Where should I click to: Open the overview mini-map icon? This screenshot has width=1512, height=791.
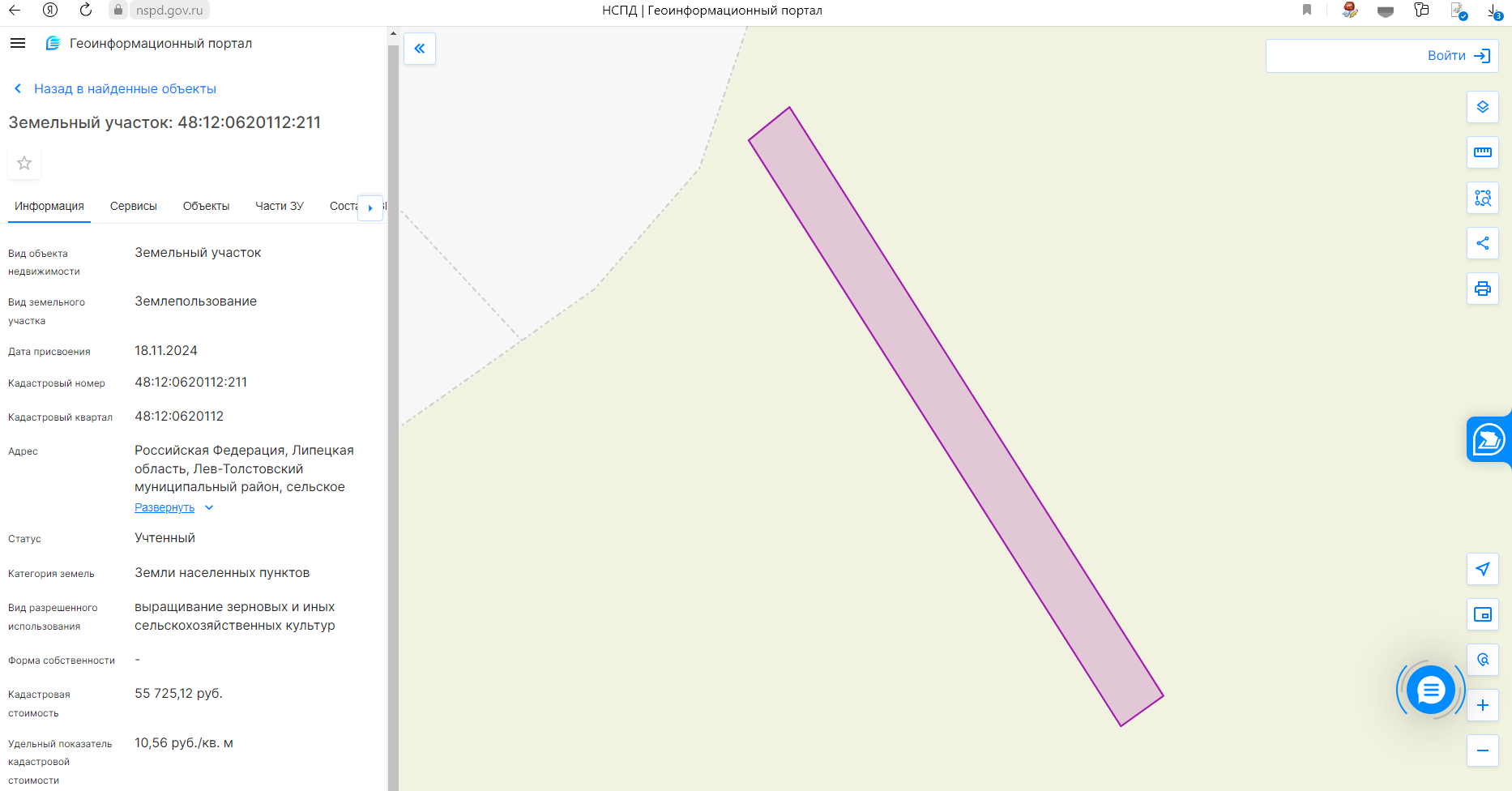click(1482, 614)
